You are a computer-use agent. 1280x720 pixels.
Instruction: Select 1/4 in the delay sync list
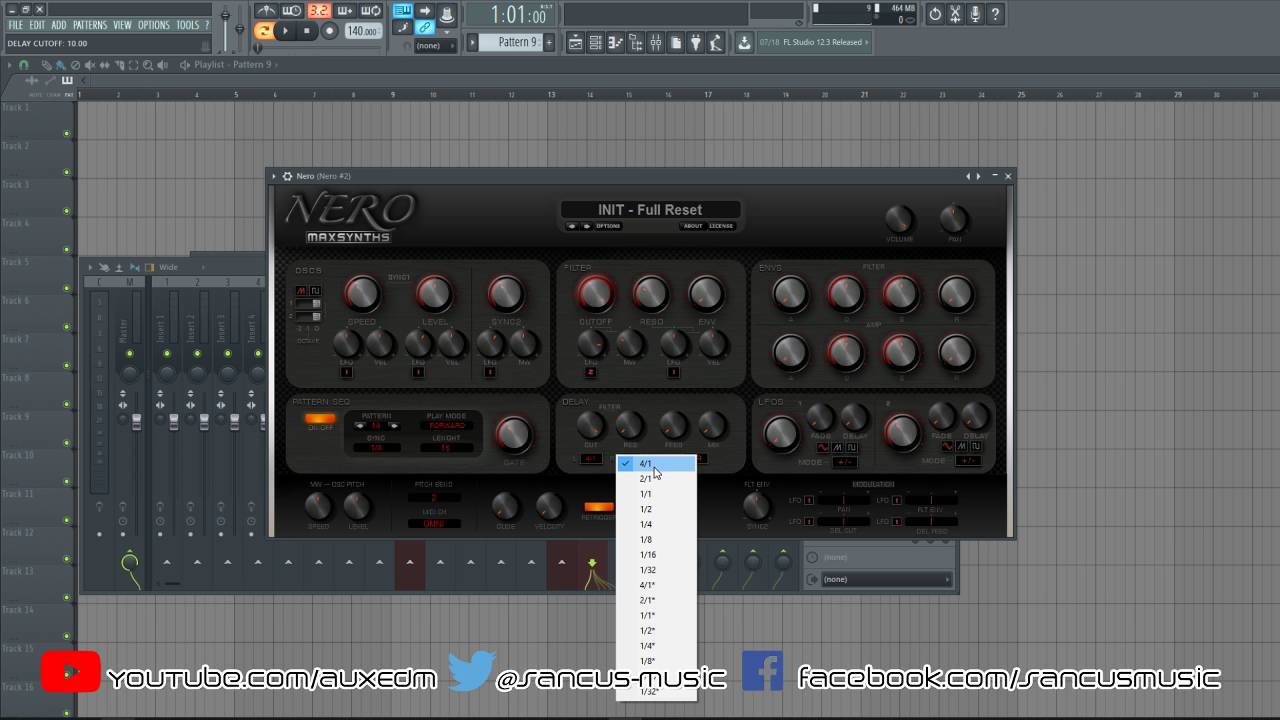656,524
